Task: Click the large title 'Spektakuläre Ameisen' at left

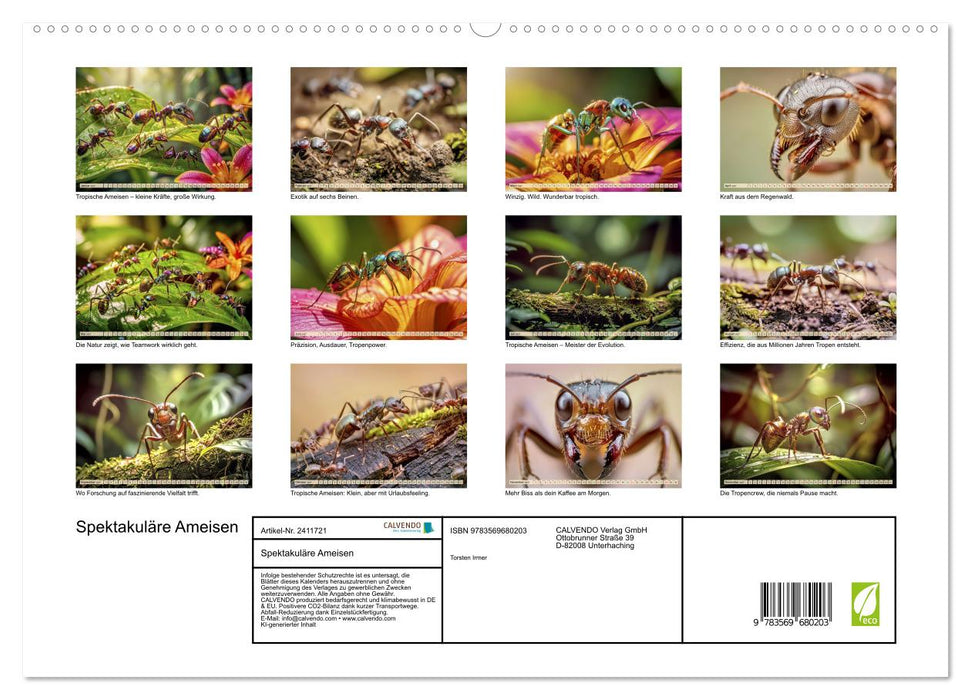Action: point(157,527)
